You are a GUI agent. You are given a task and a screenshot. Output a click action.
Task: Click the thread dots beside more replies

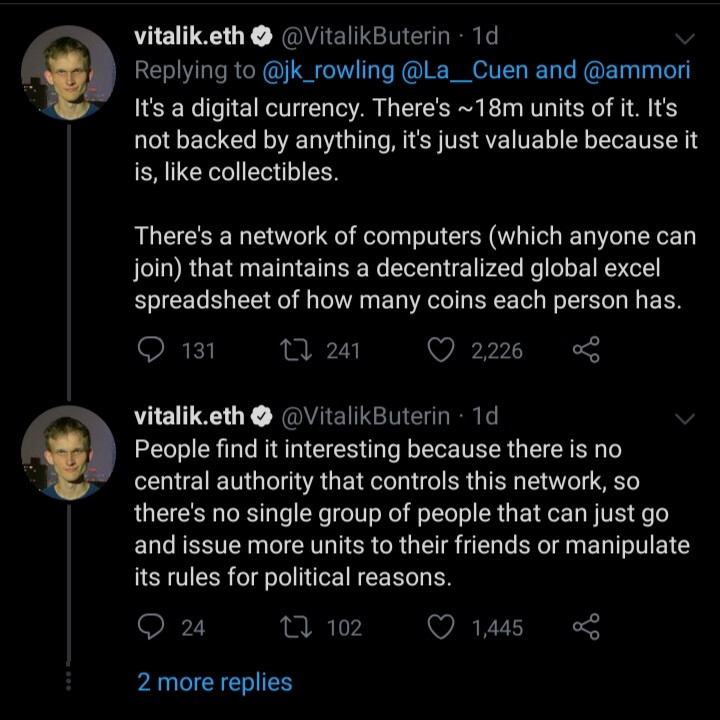point(68,681)
